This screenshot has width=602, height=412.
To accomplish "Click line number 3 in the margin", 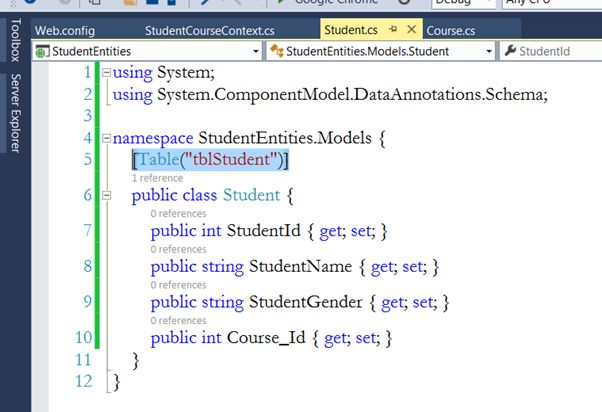I will pyautogui.click(x=88, y=116).
